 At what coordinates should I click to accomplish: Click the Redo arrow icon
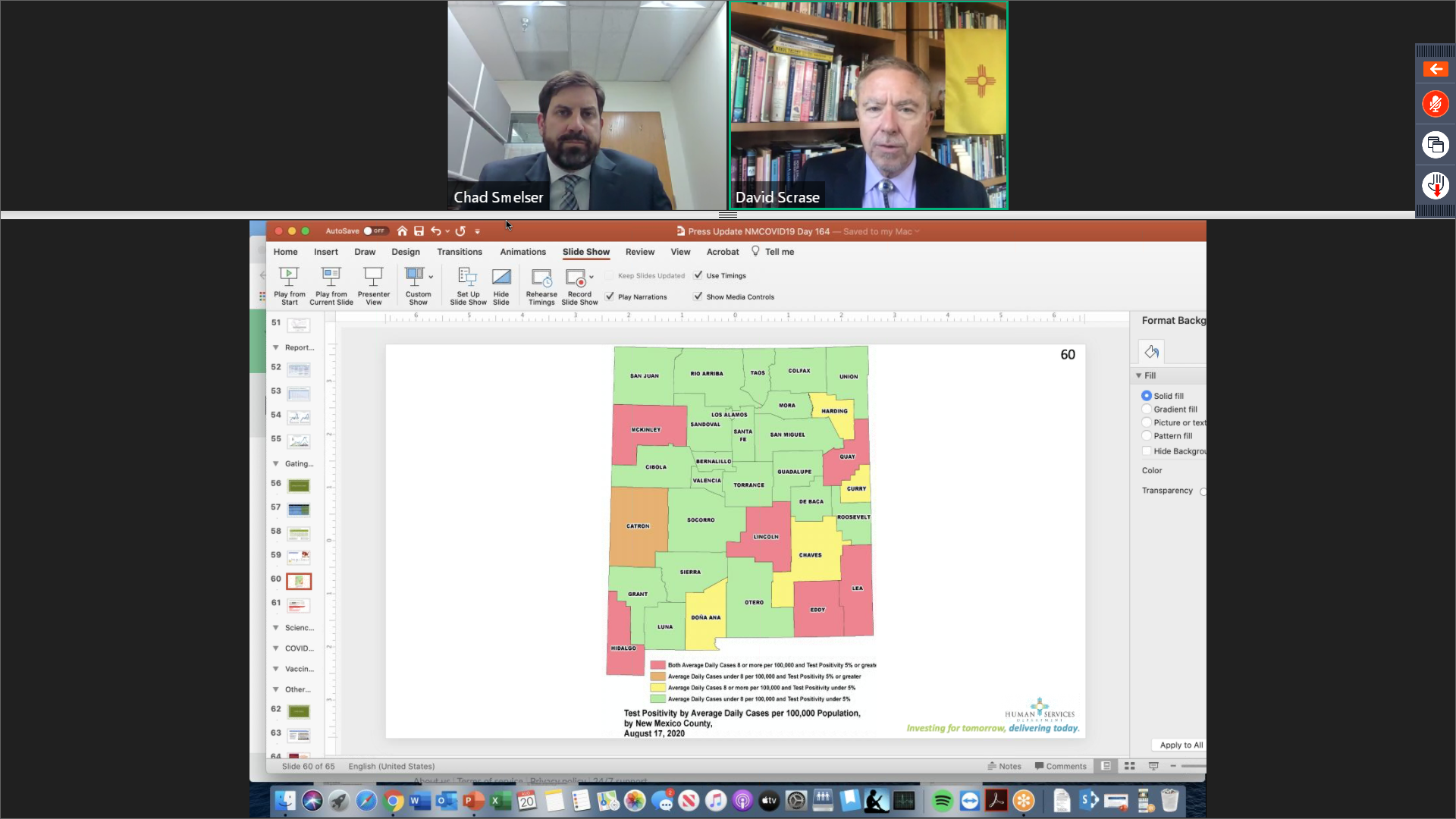(x=460, y=231)
